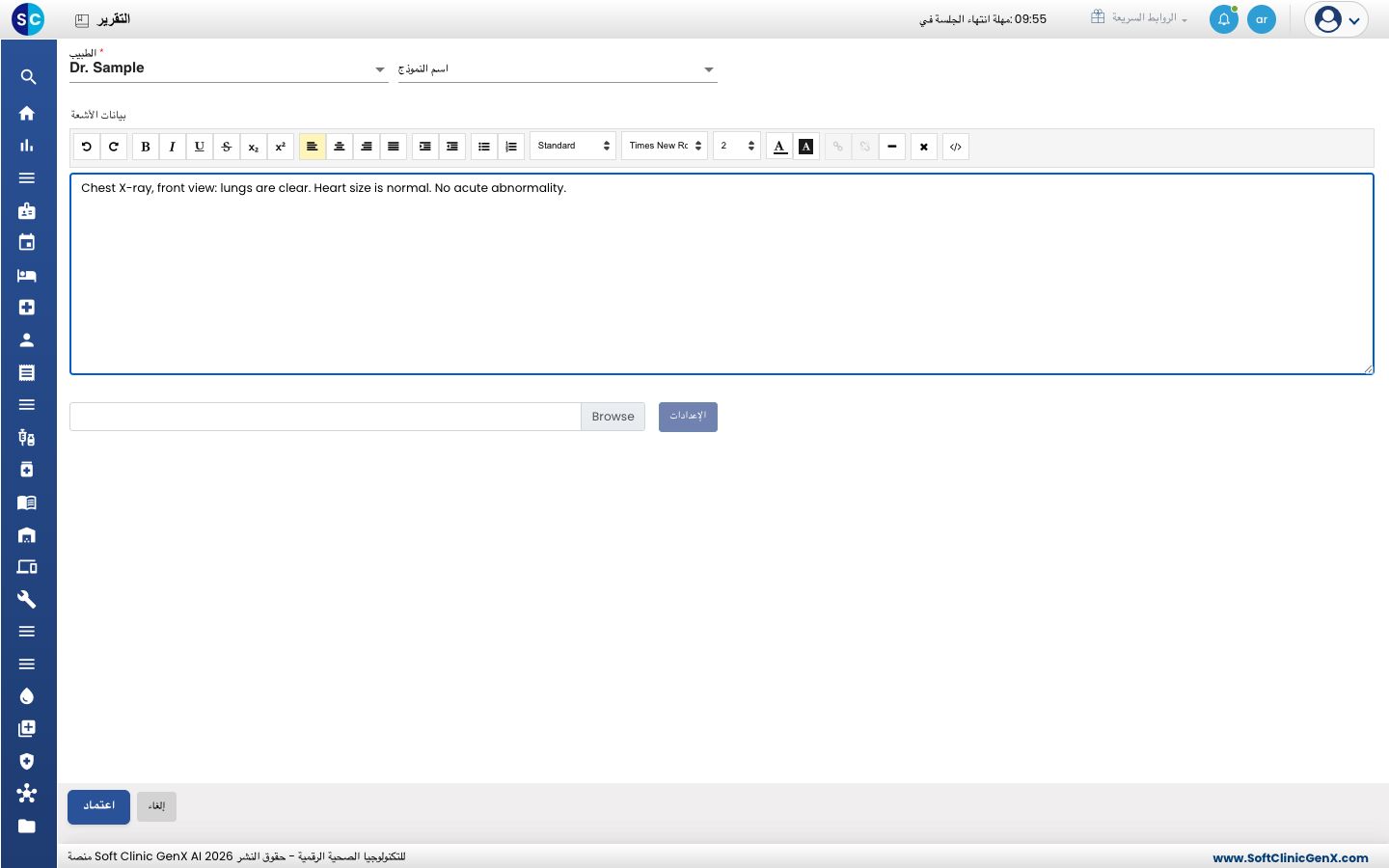Open the person icon in sidebar
The width and height of the screenshot is (1389, 868).
[x=27, y=339]
